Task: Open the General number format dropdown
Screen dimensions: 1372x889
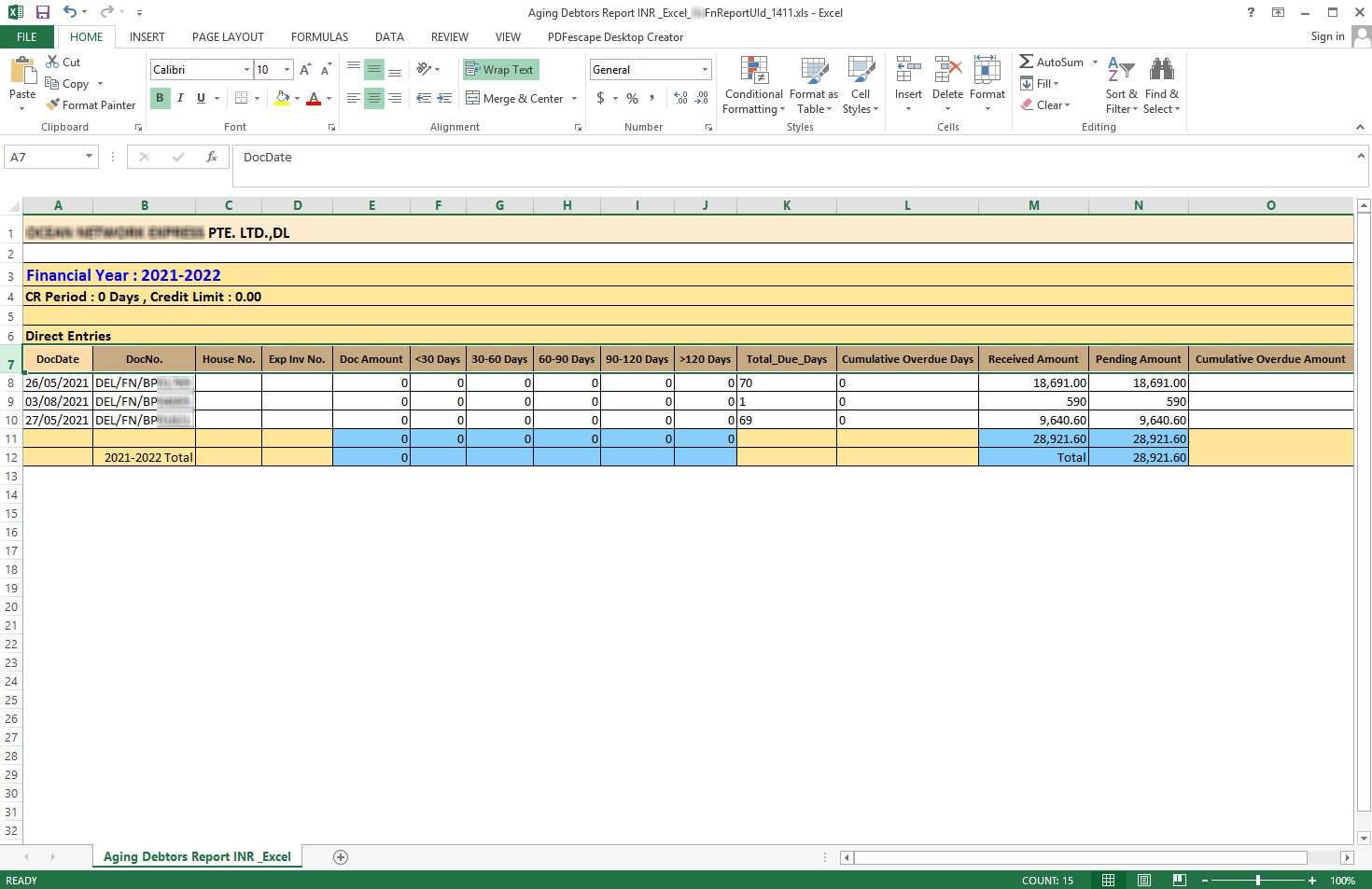Action: [705, 70]
